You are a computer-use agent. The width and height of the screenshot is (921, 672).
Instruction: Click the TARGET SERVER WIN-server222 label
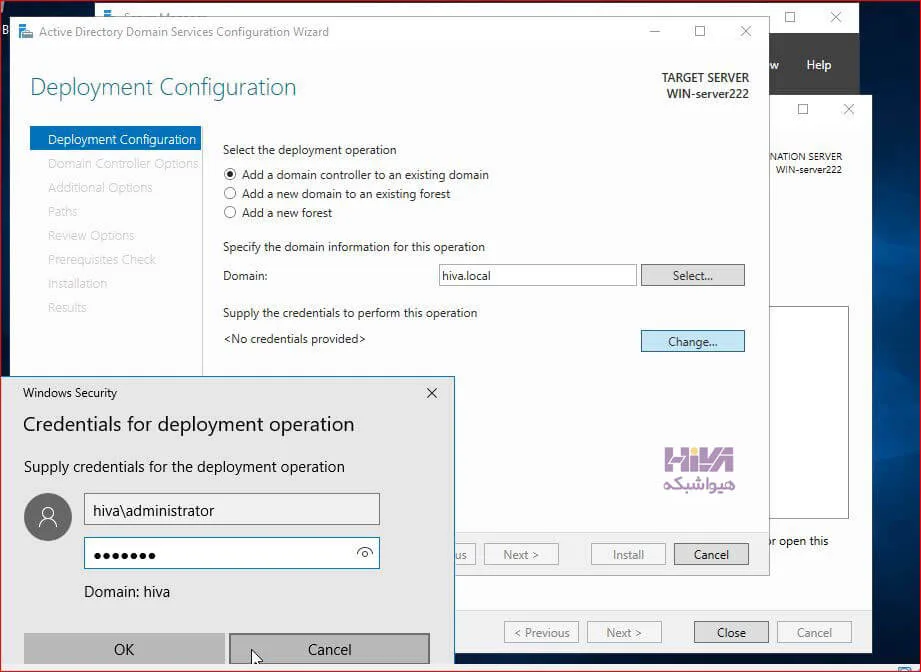tap(705, 85)
